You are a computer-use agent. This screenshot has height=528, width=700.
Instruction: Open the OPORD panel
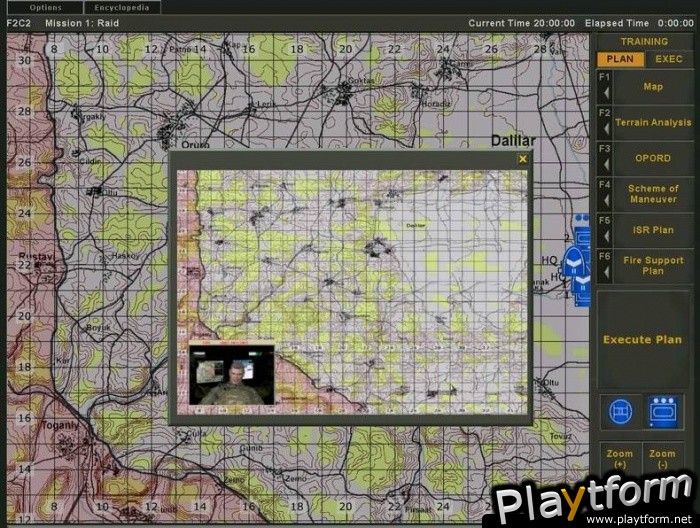tap(653, 158)
